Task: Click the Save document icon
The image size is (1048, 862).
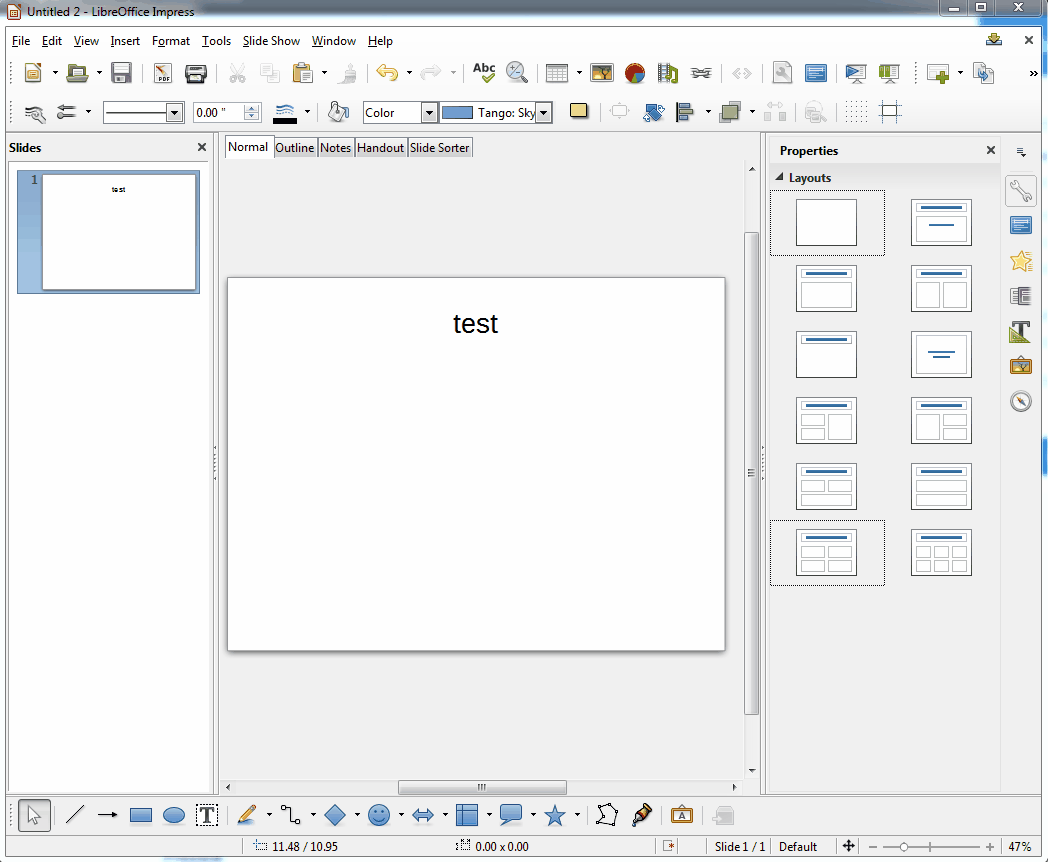Action: pos(121,73)
